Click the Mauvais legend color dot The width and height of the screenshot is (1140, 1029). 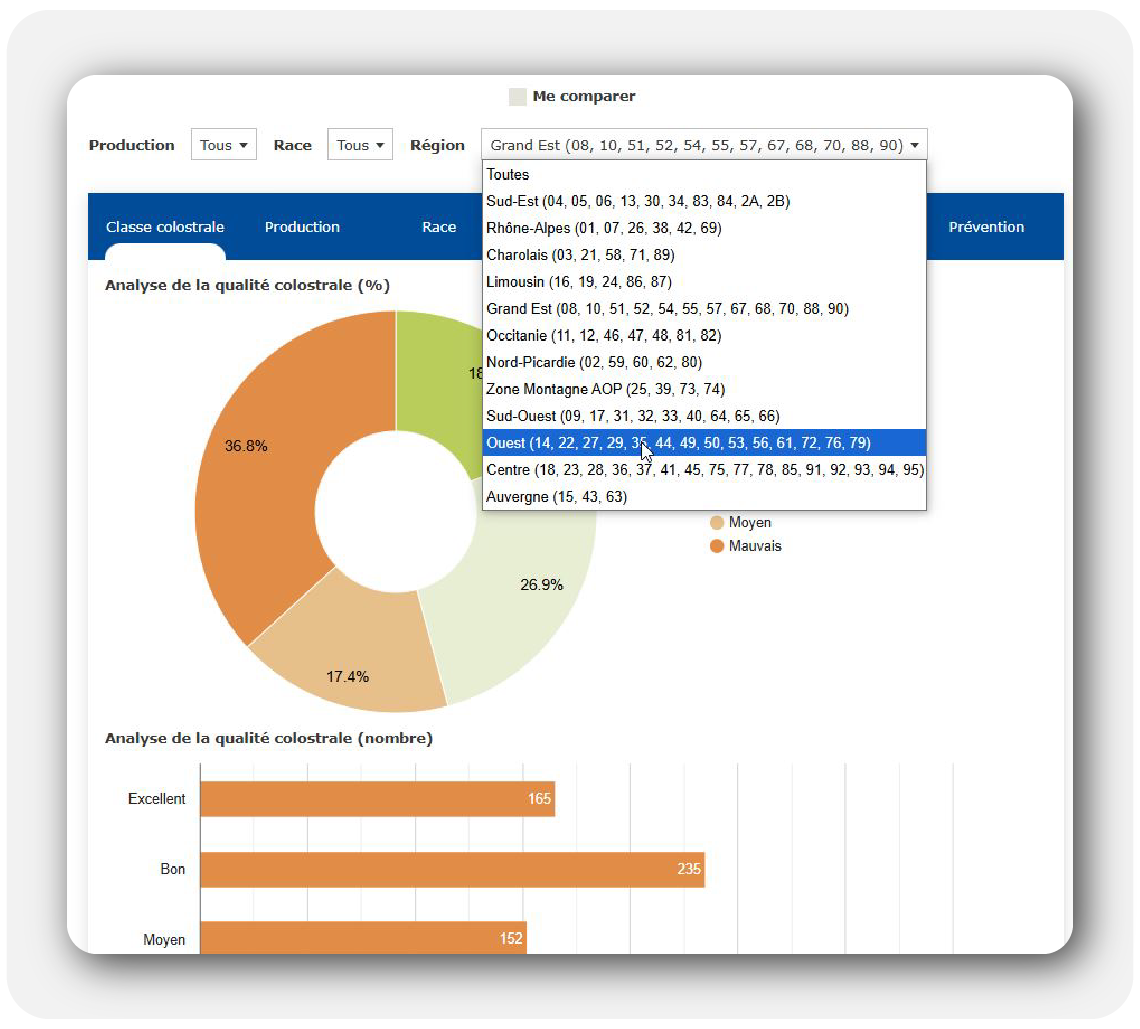(x=716, y=546)
